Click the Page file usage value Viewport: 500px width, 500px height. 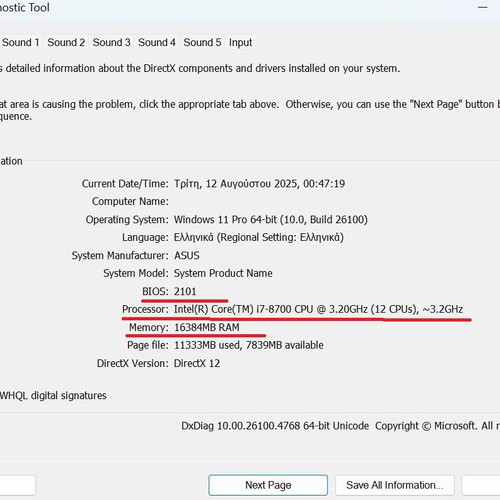pyautogui.click(x=249, y=345)
